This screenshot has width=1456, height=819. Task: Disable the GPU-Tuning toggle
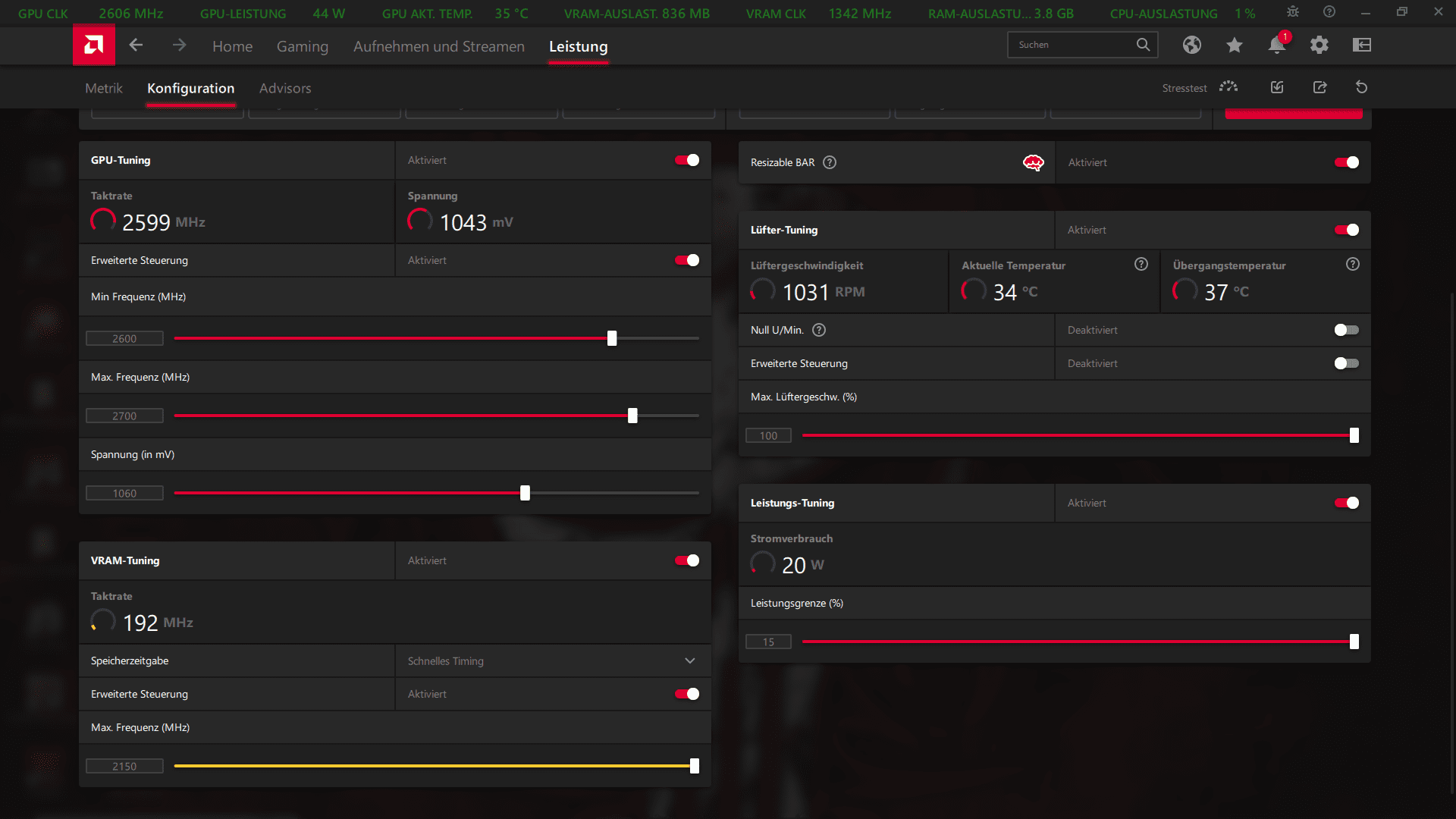click(687, 160)
